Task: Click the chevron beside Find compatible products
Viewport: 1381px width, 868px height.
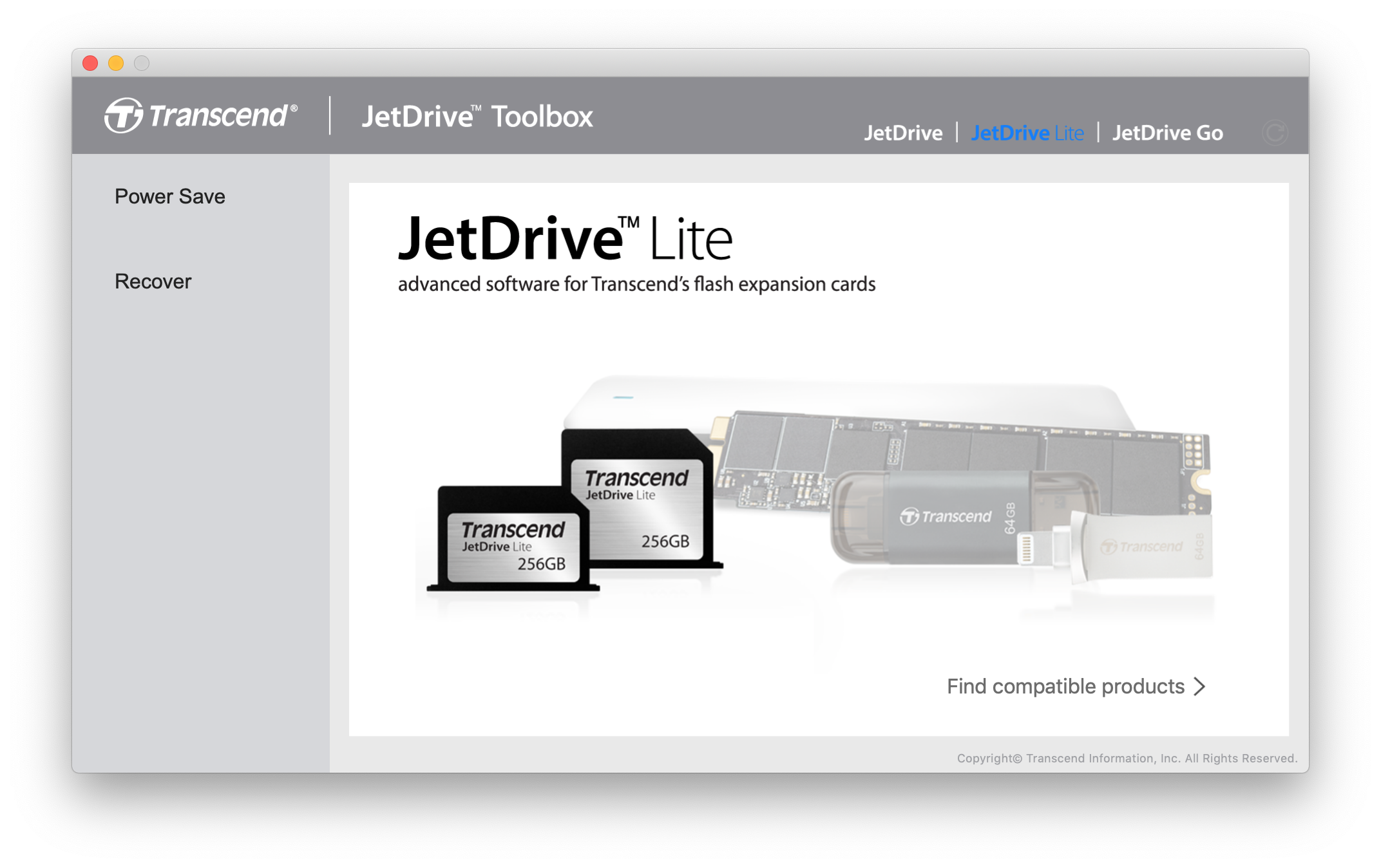Action: tap(1199, 686)
